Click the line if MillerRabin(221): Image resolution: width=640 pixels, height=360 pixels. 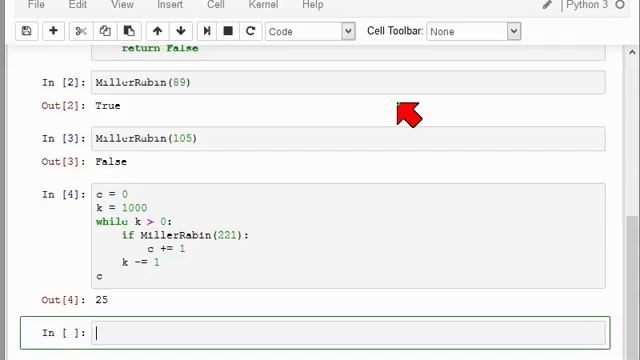coord(185,235)
